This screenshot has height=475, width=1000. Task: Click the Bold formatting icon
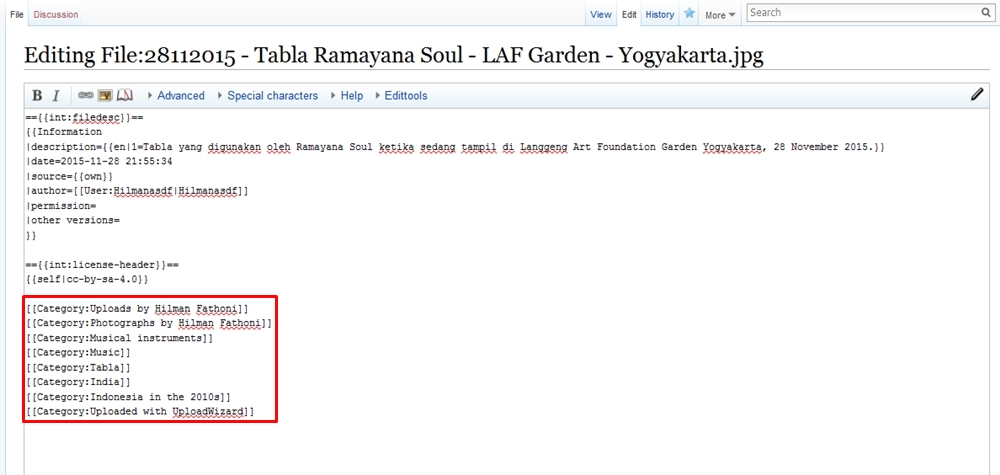click(x=37, y=96)
